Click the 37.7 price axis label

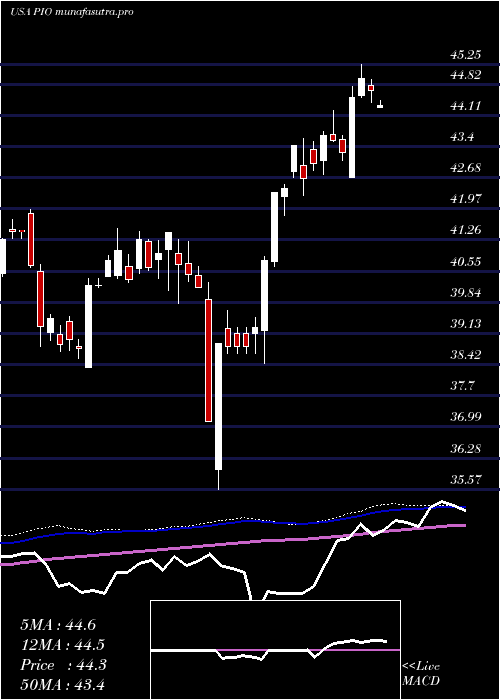pyautogui.click(x=462, y=386)
